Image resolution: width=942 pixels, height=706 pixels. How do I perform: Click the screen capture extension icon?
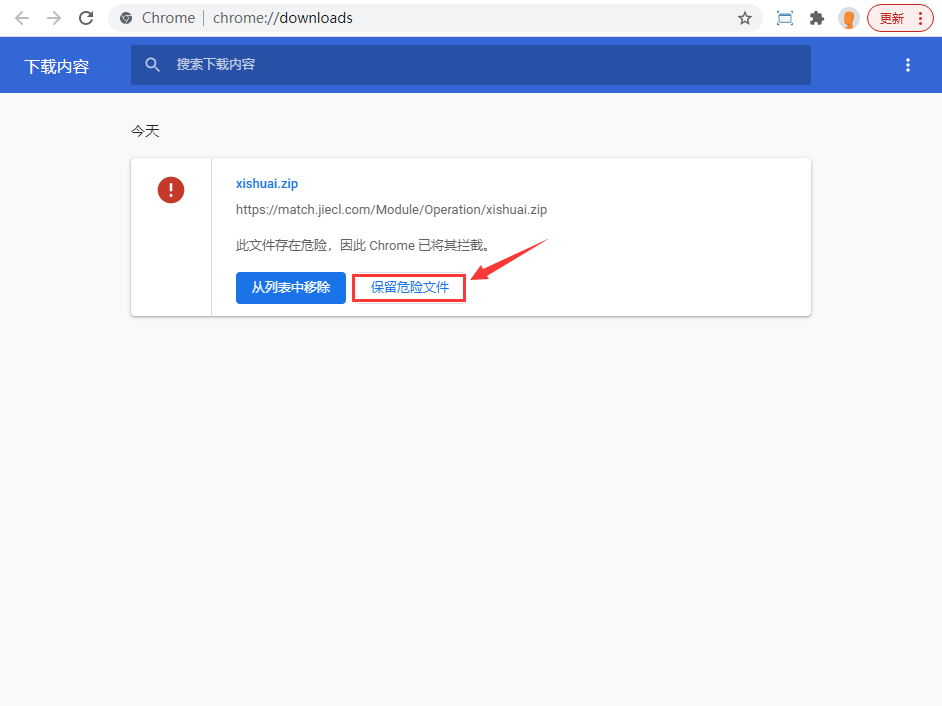pyautogui.click(x=785, y=18)
